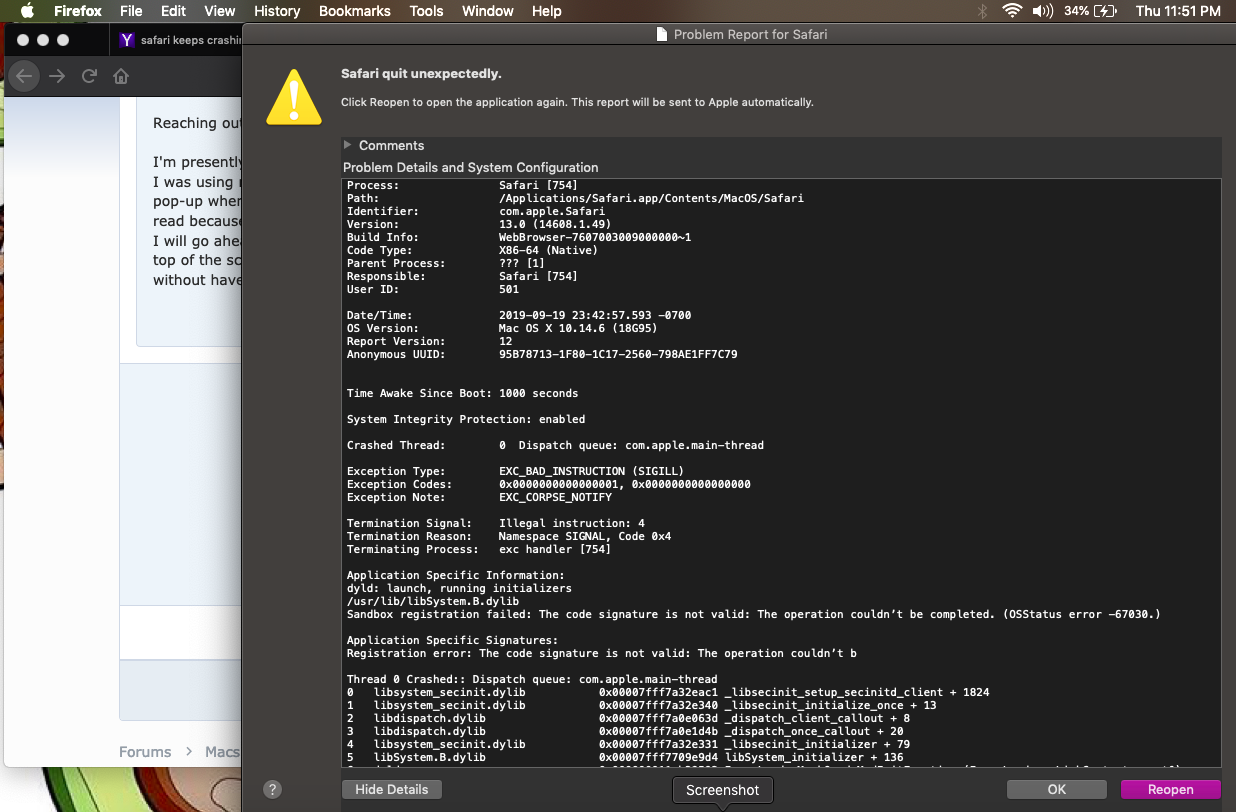Open the View menu

click(220, 11)
